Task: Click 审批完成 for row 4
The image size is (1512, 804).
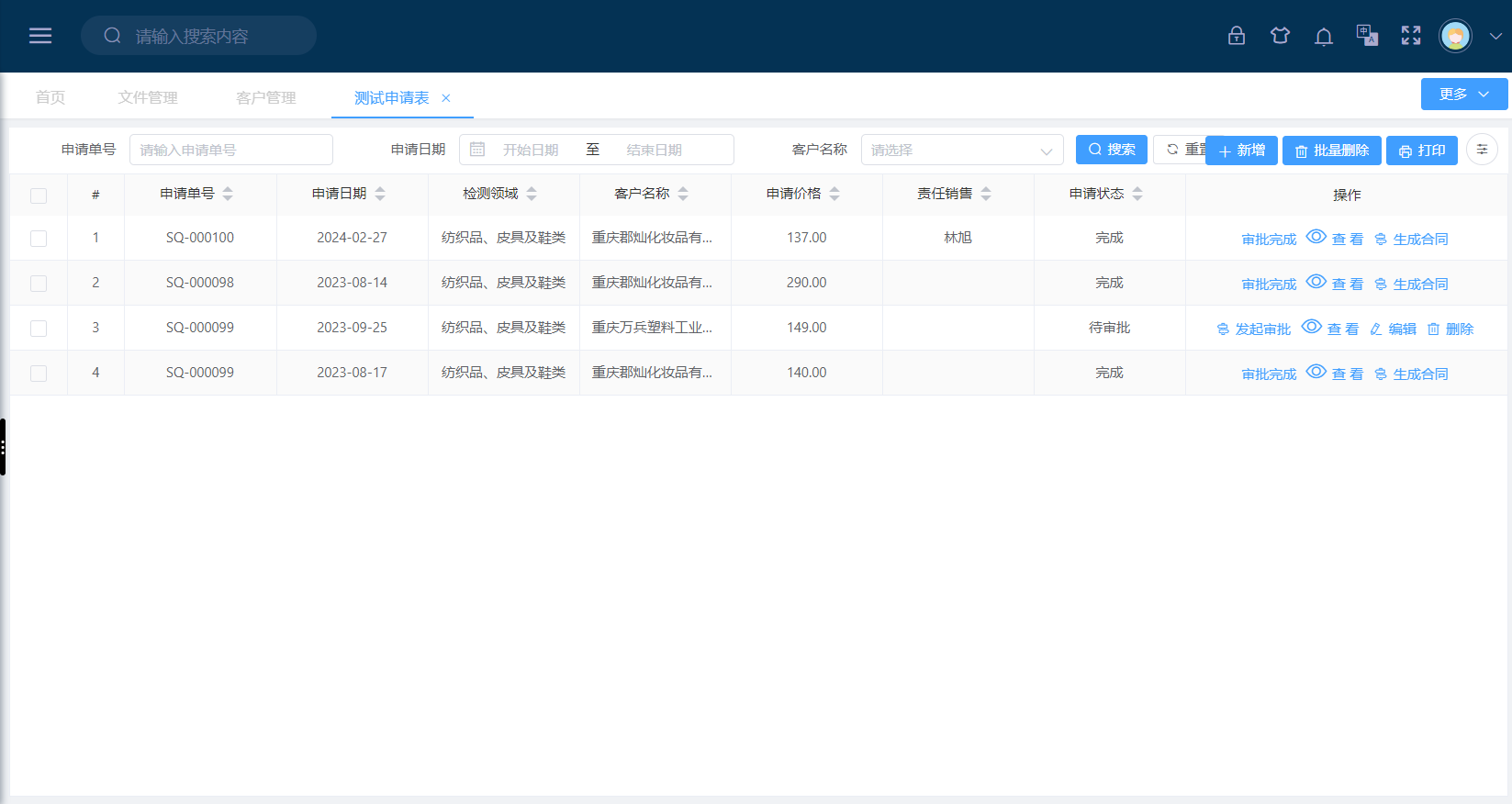Action: pos(1269,374)
